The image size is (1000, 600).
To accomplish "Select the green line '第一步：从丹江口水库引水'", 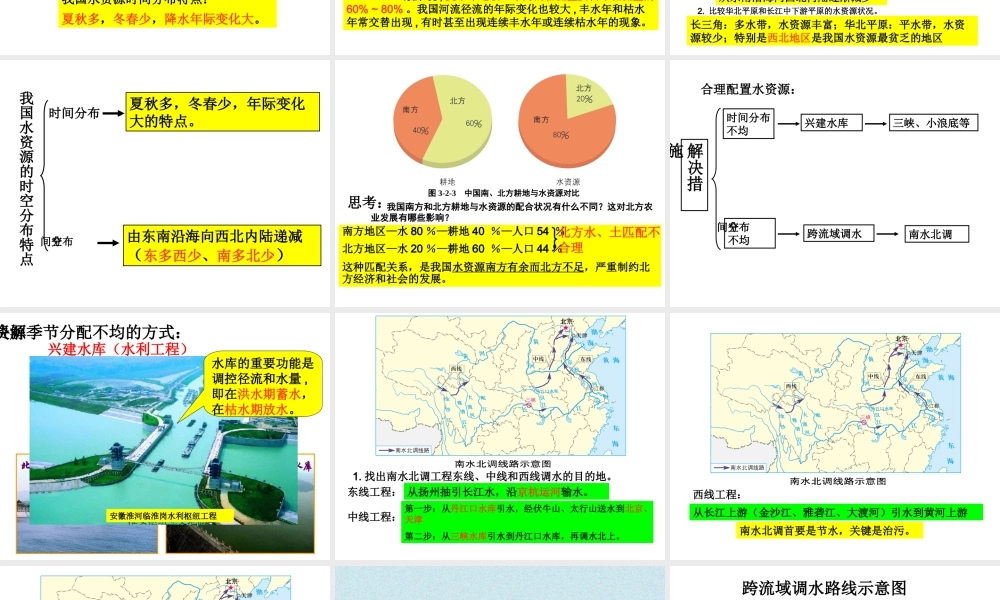I will pyautogui.click(x=527, y=514).
